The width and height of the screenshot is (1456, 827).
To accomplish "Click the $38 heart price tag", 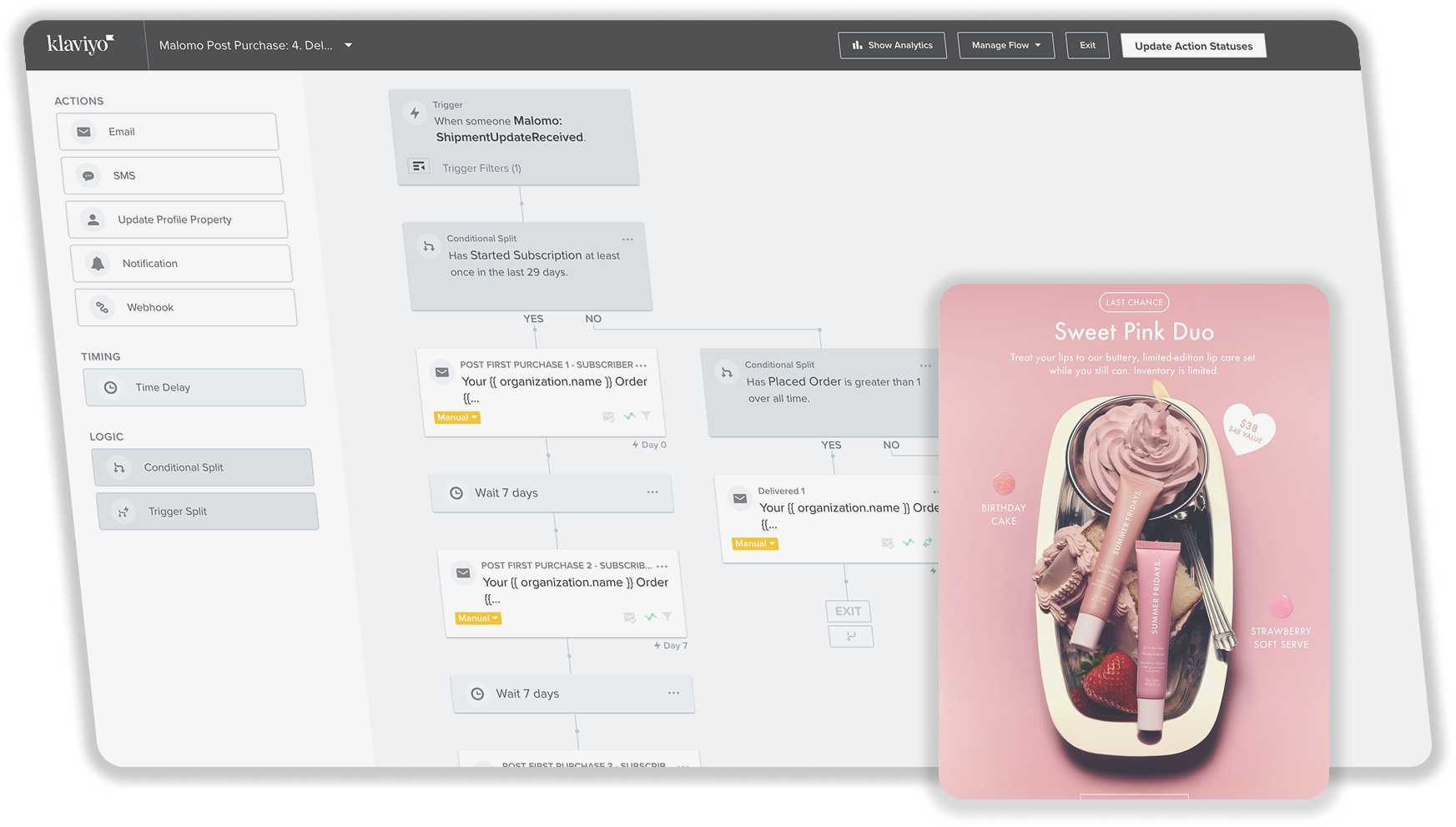I will pyautogui.click(x=1247, y=429).
